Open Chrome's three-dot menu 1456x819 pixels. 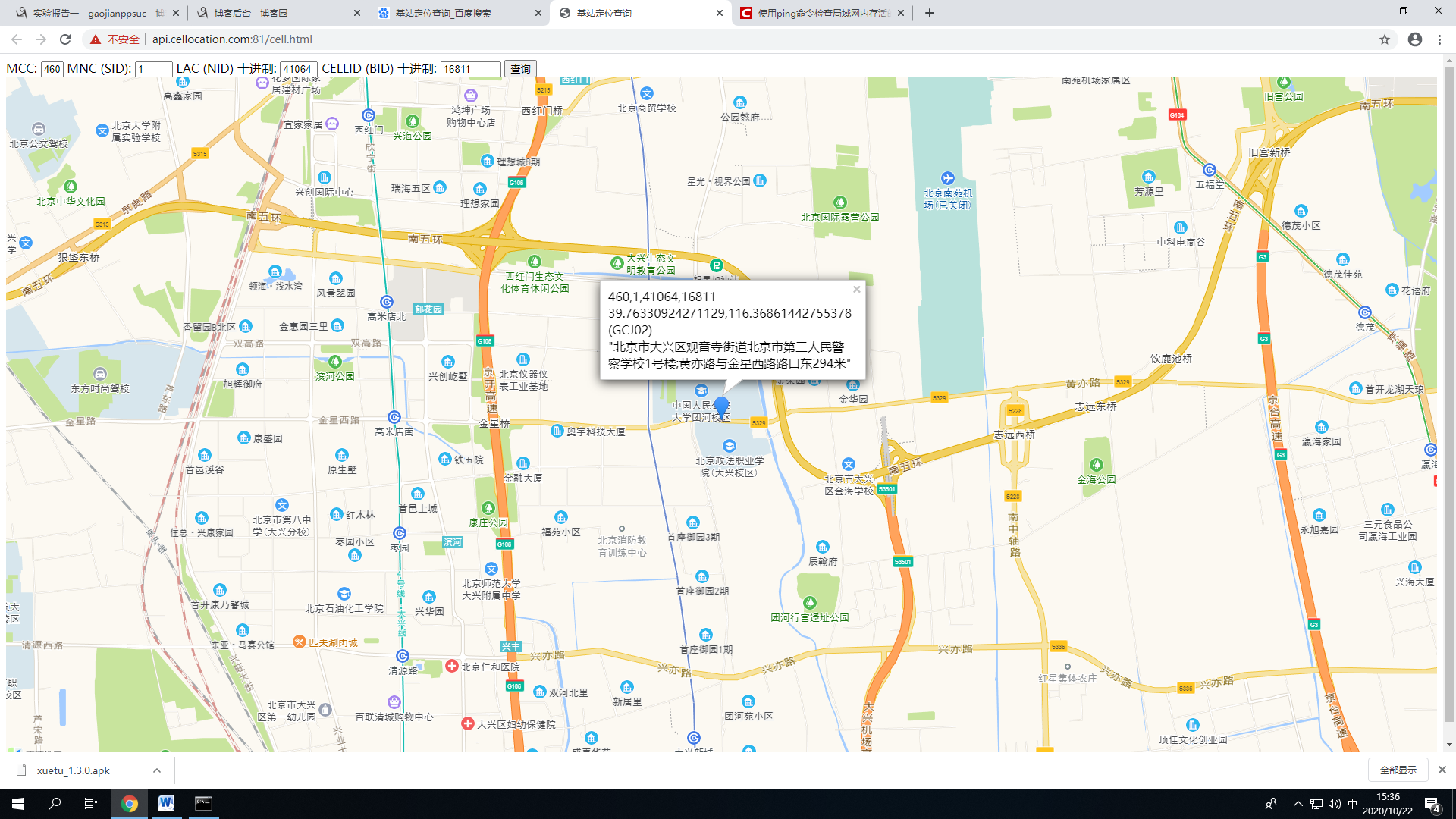tap(1439, 39)
